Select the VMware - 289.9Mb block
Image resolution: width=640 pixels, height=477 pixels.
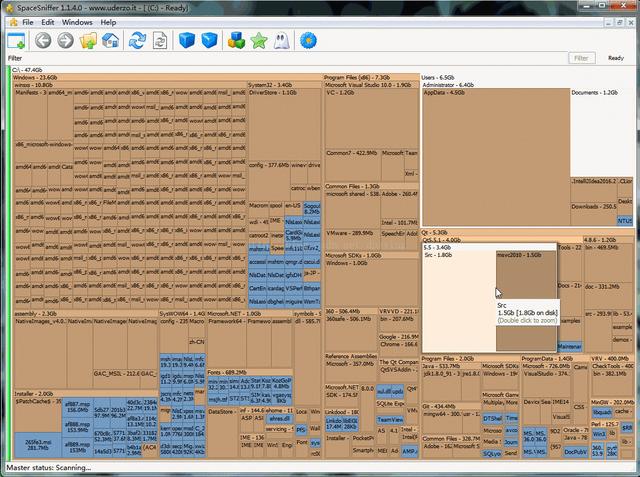(352, 240)
